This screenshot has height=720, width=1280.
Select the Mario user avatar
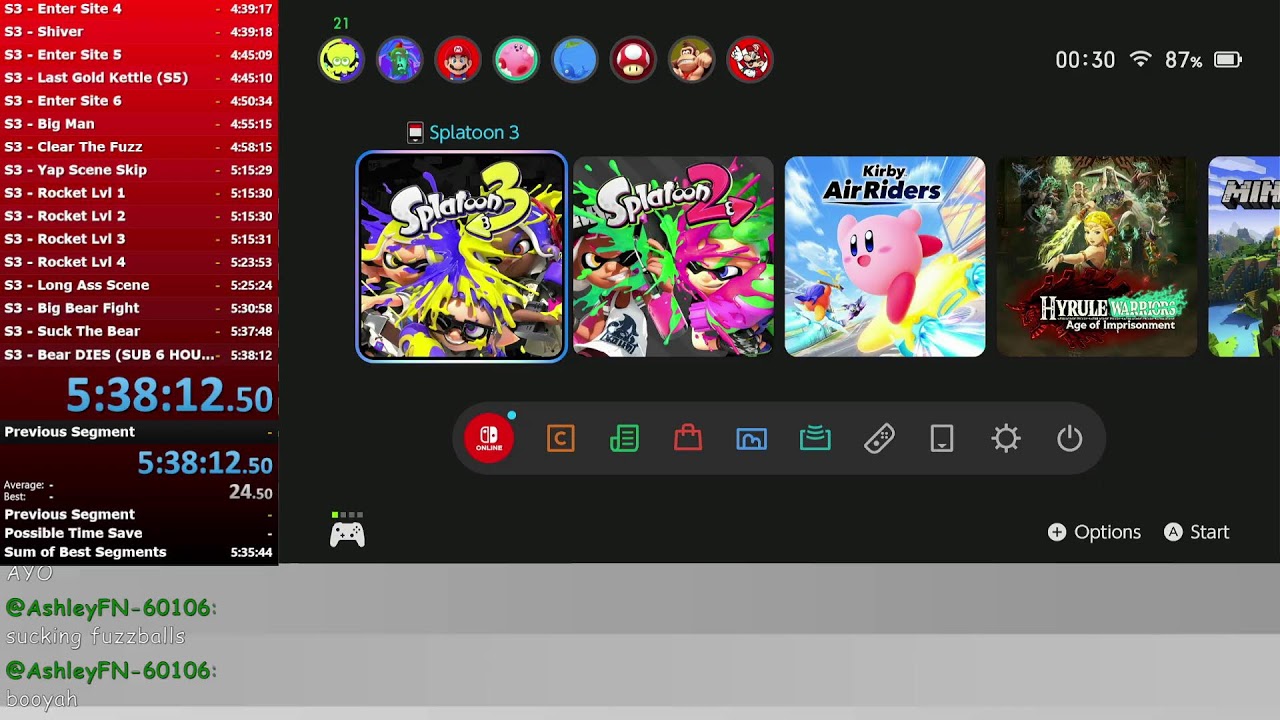tap(458, 61)
